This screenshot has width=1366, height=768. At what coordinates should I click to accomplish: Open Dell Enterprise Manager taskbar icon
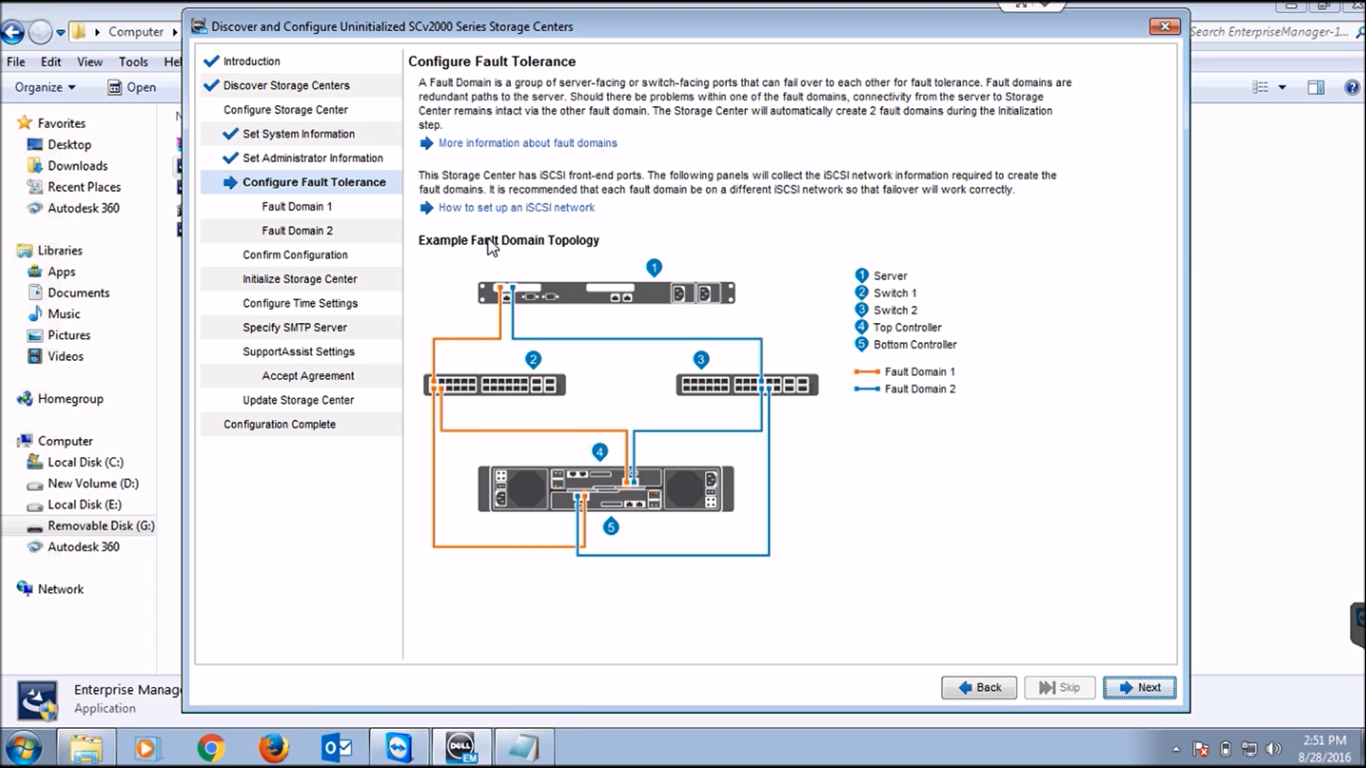[x=459, y=747]
